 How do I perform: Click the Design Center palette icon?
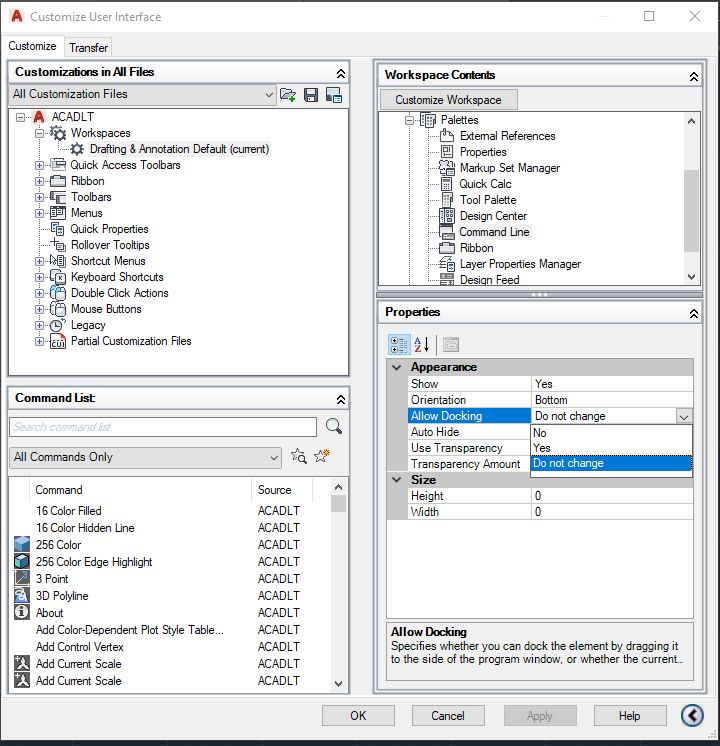[447, 216]
